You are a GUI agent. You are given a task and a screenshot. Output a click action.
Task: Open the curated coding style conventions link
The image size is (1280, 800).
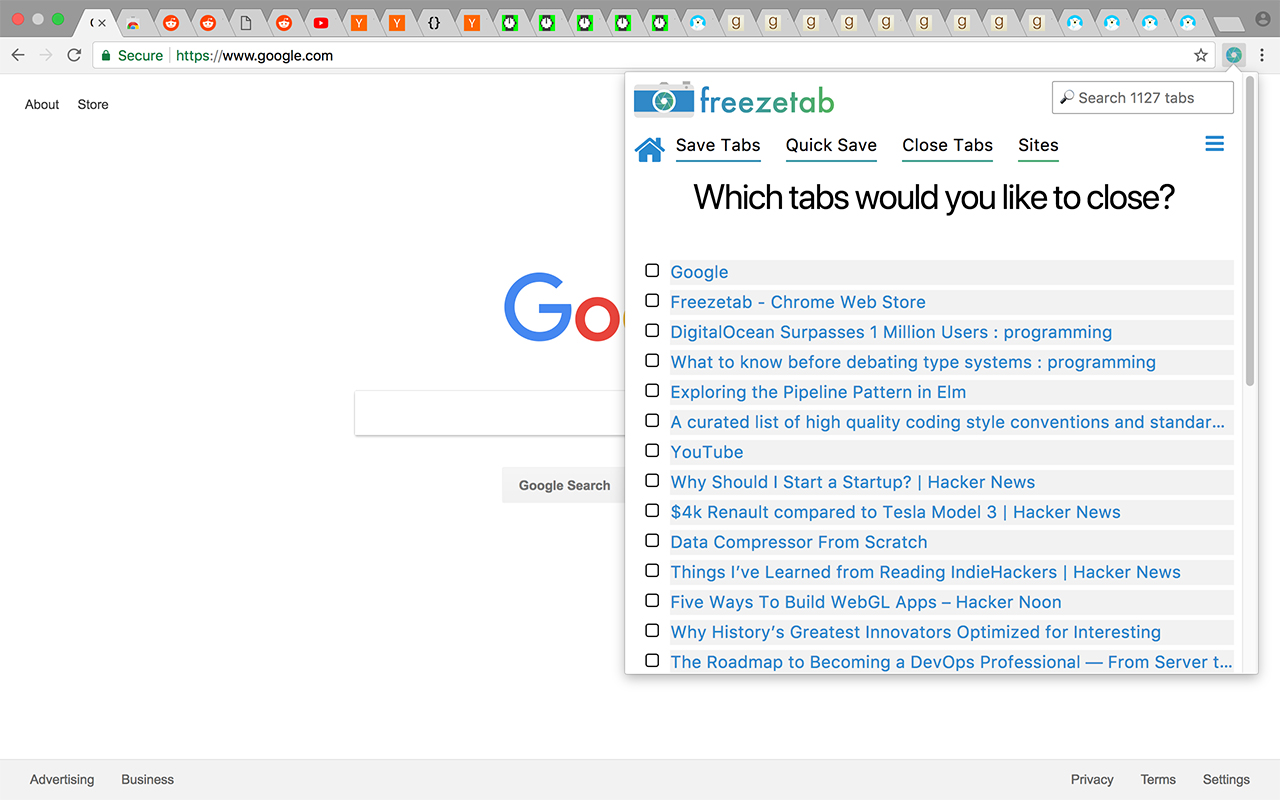(x=947, y=422)
